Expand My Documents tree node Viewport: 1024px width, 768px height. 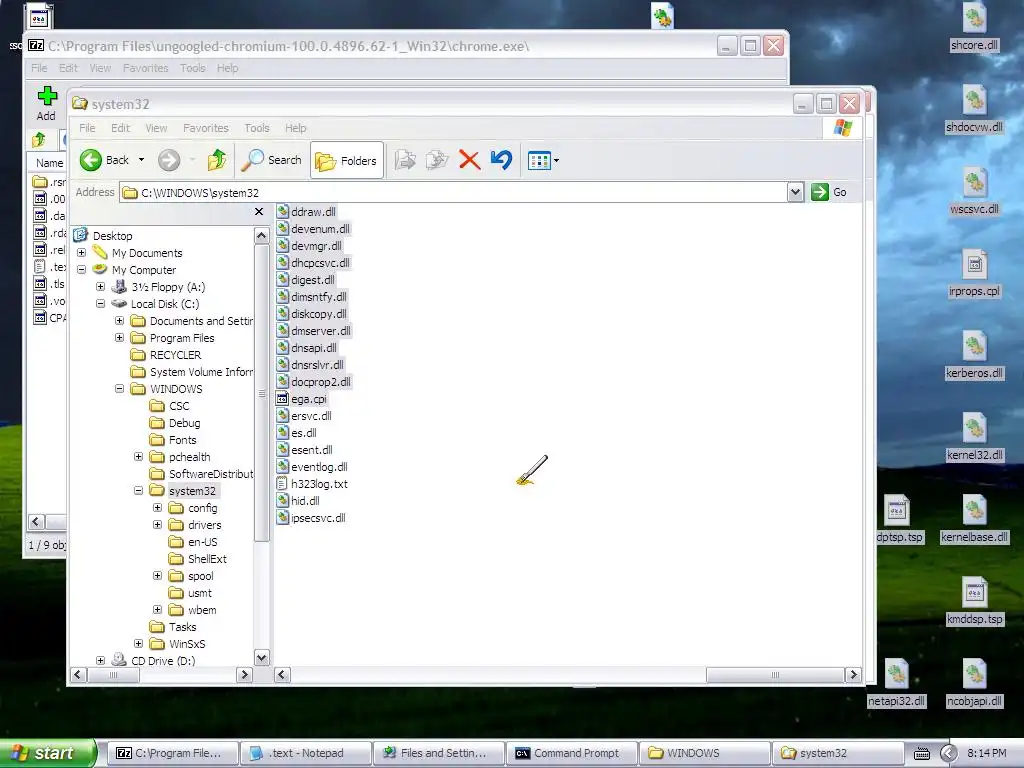coord(82,253)
